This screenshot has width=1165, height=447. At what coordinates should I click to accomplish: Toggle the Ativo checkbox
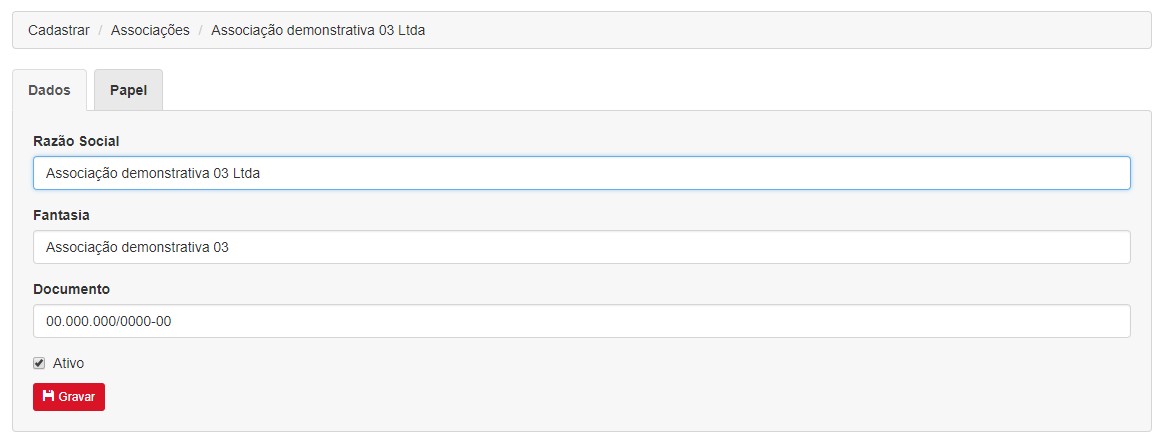click(39, 364)
